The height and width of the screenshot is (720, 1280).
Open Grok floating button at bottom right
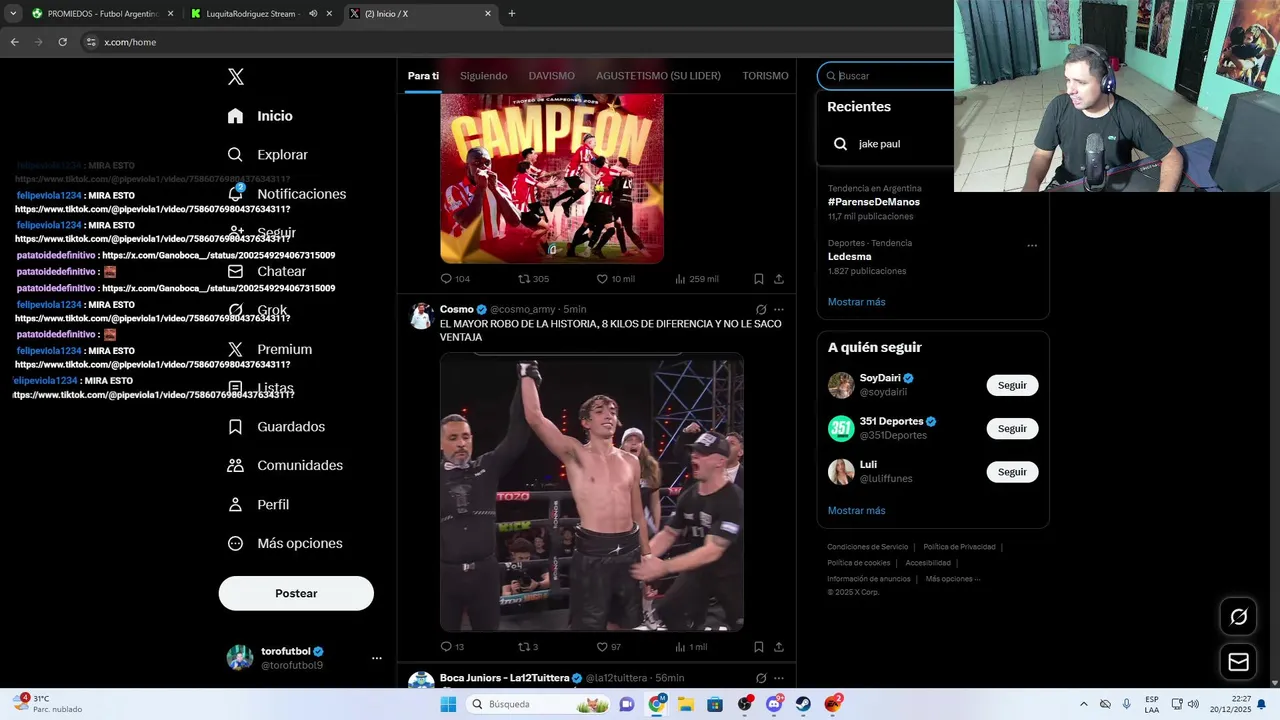click(x=1238, y=617)
